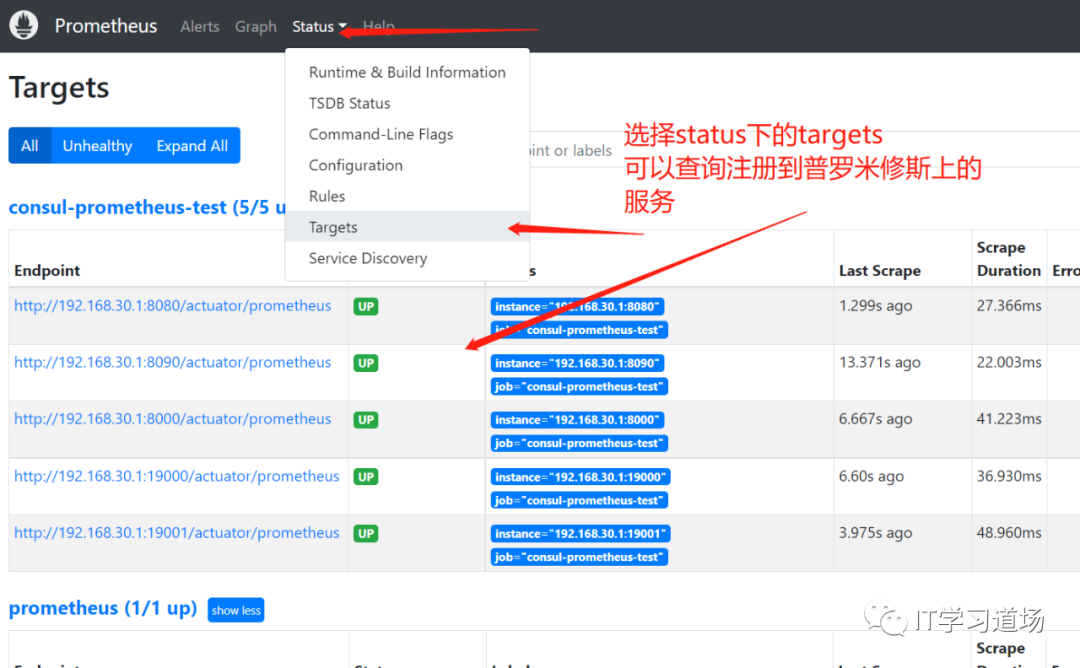The height and width of the screenshot is (668, 1080).
Task: Open Service Discovery menu item
Action: (407, 258)
